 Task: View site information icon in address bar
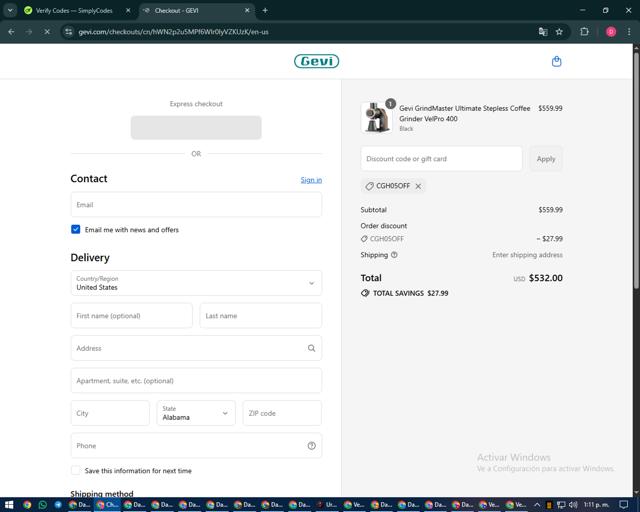coord(69,31)
